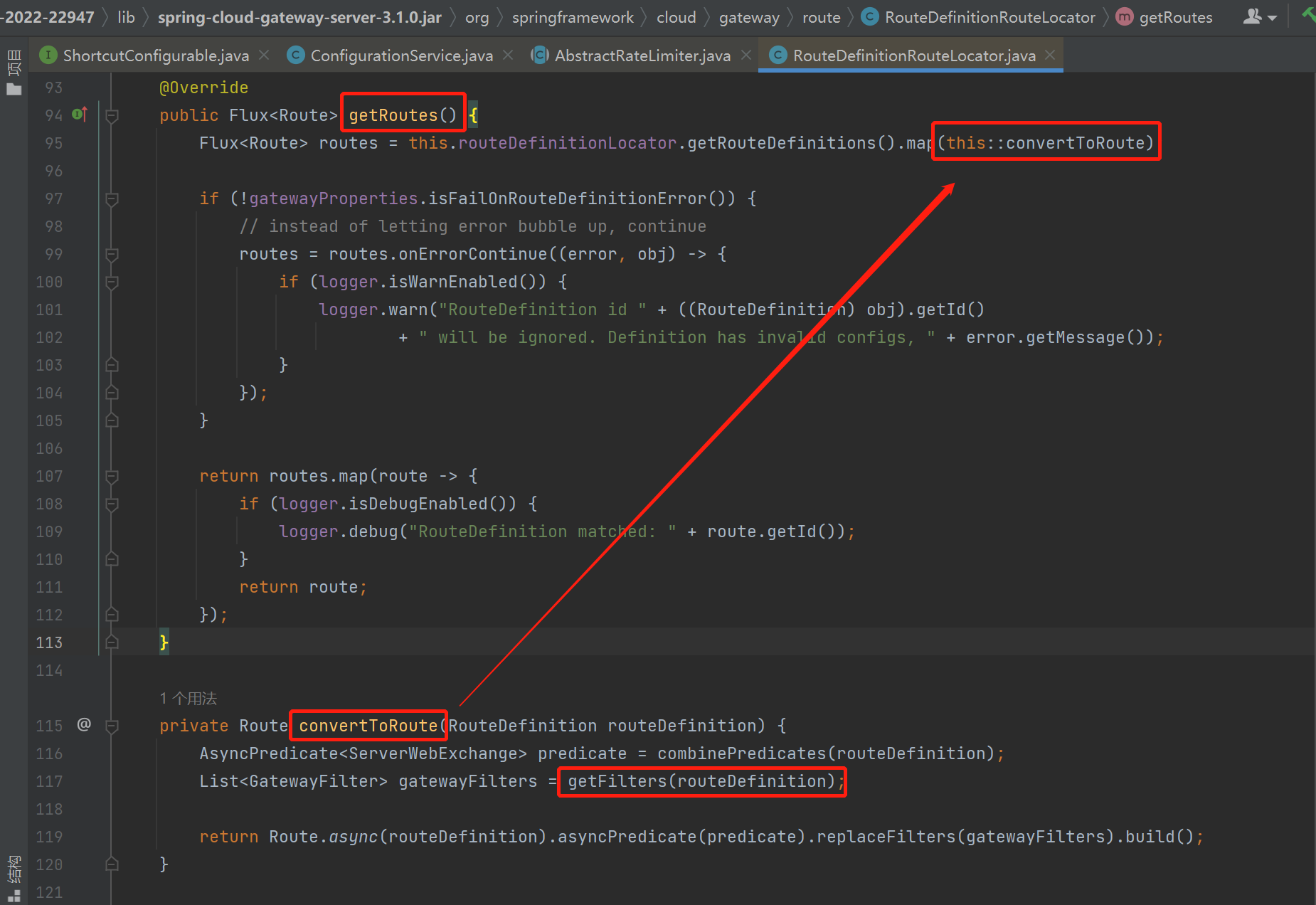
Task: Click the org breadcrumb
Action: [477, 17]
